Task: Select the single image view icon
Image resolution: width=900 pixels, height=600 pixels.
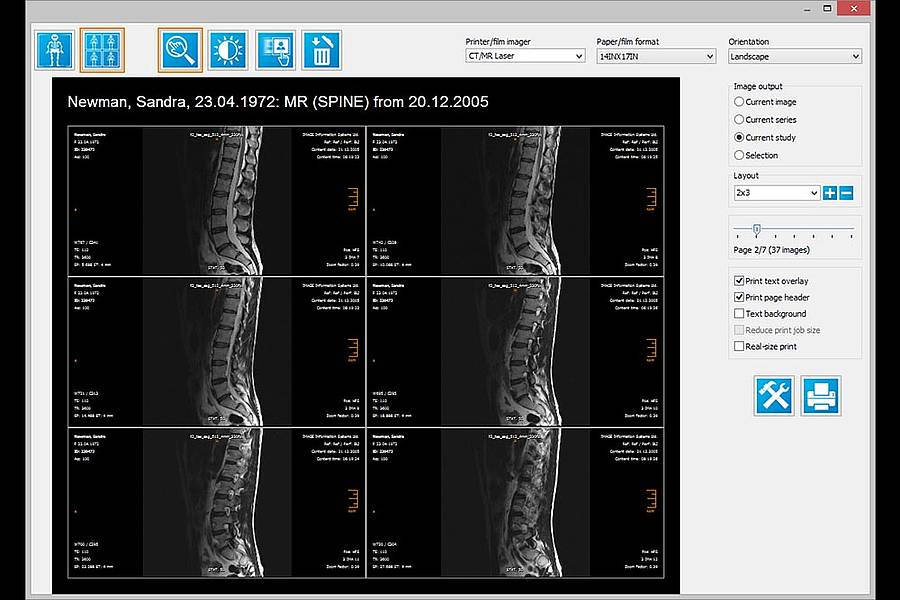Action: [x=54, y=50]
